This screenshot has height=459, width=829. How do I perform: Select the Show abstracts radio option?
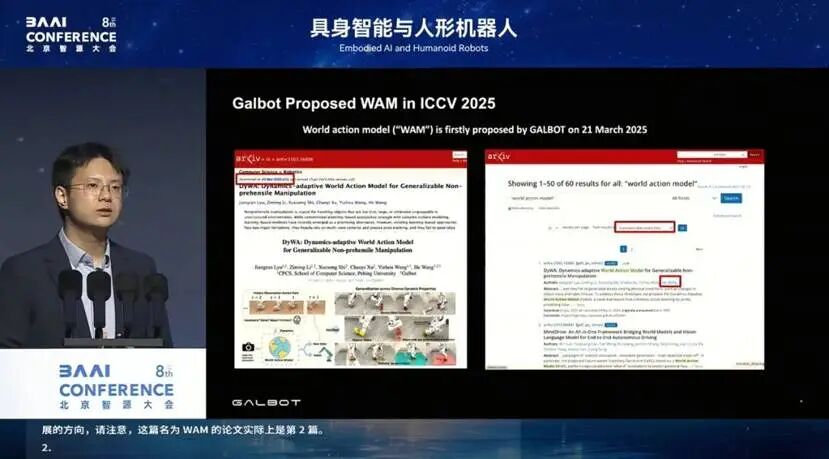[x=520, y=208]
